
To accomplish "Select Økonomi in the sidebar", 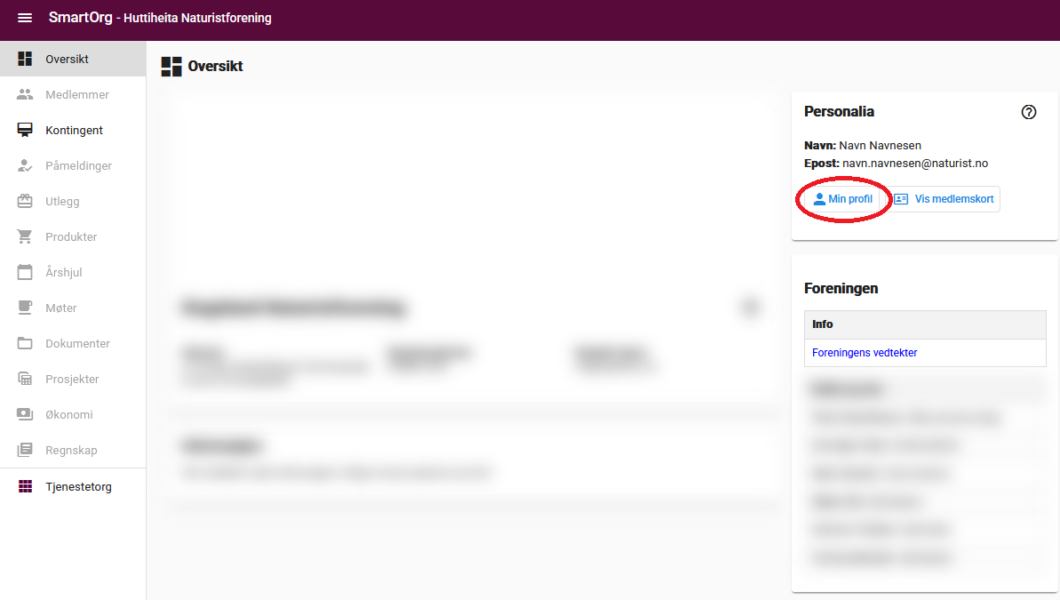I will point(69,414).
